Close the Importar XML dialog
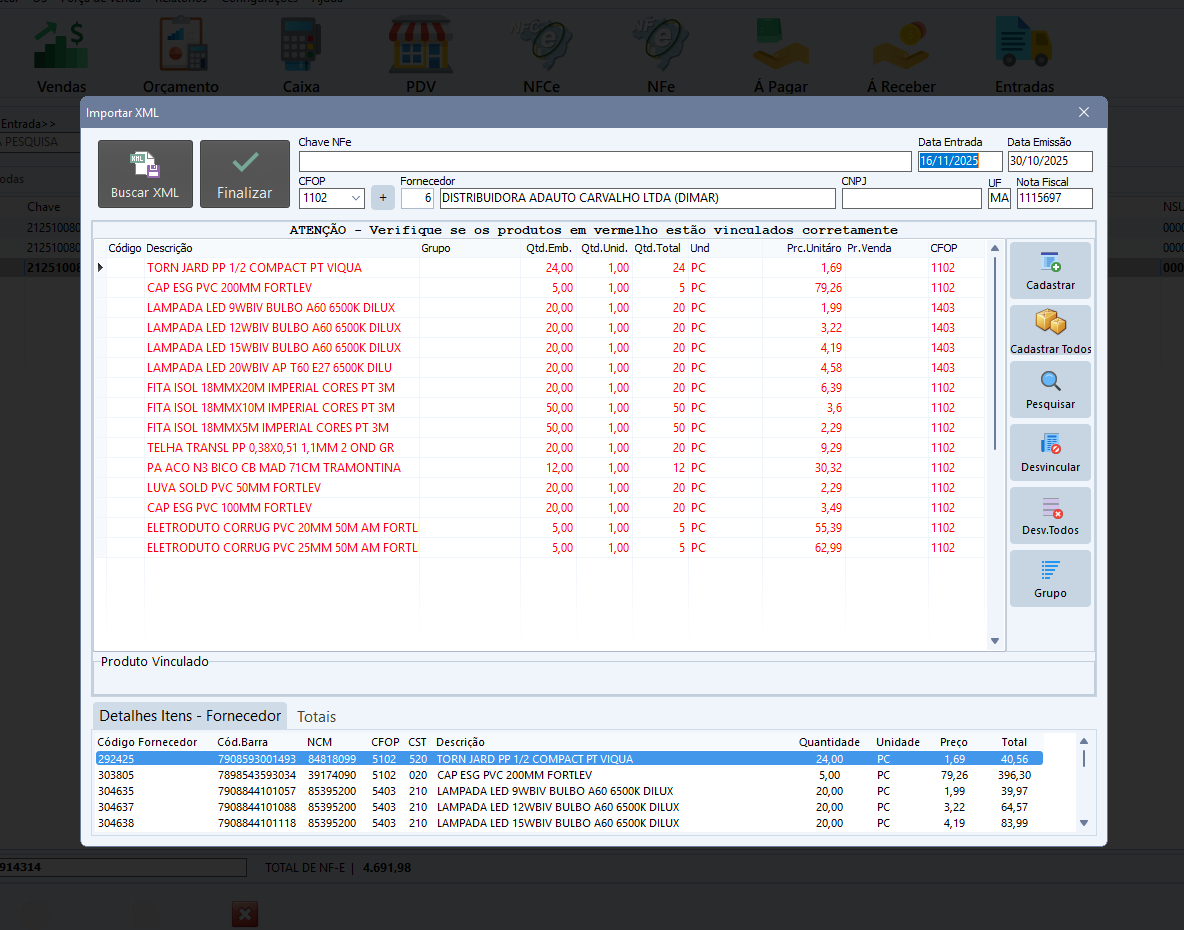Image resolution: width=1184 pixels, height=930 pixels. click(1084, 112)
